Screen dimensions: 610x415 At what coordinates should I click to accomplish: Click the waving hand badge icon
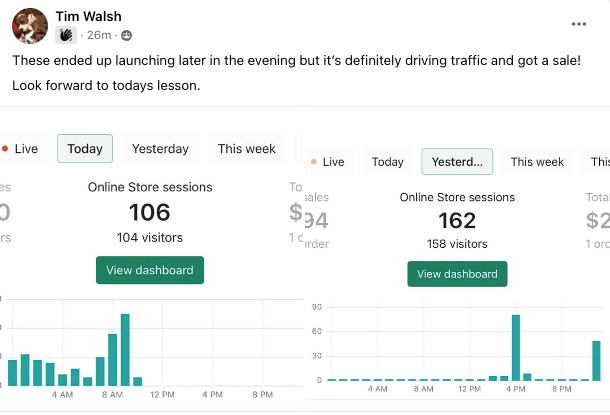66,35
